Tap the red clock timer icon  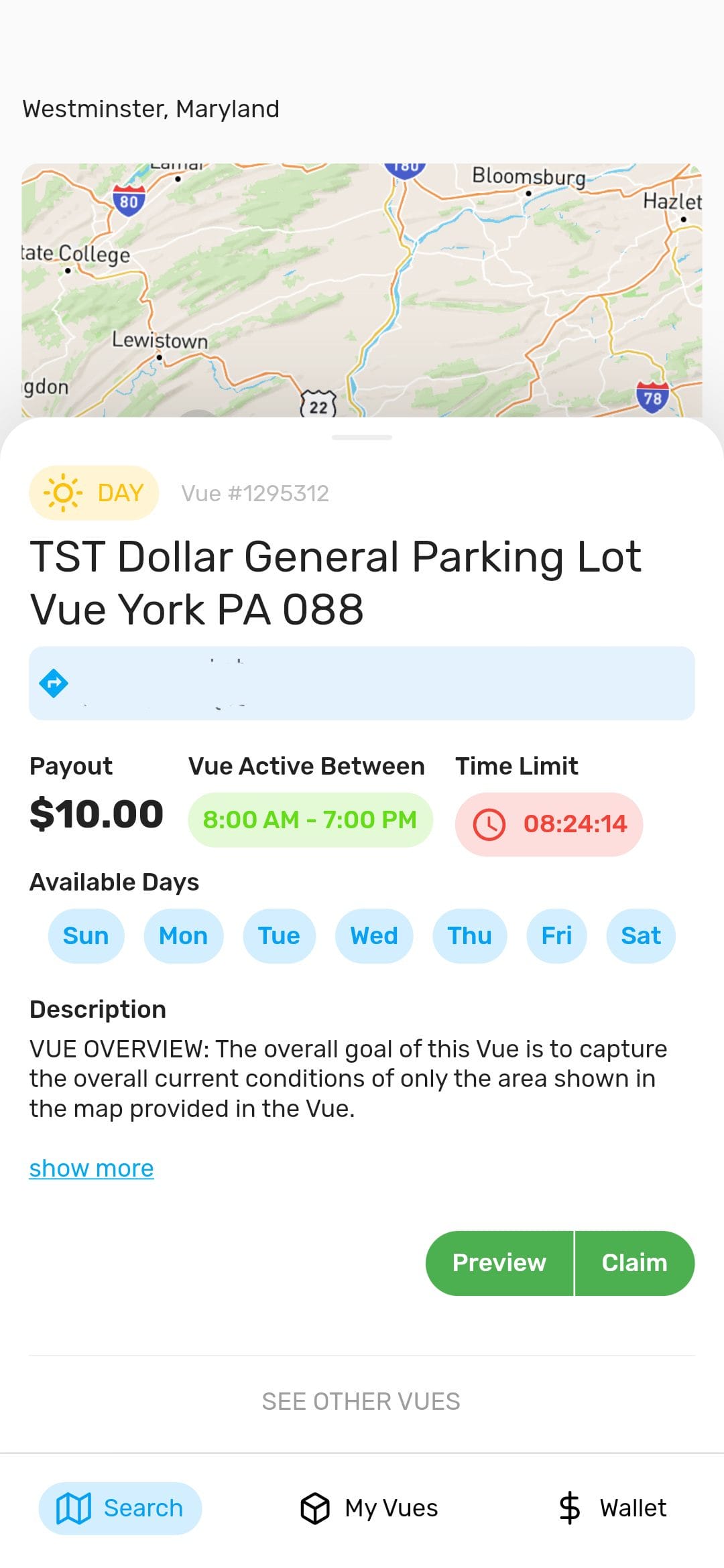coord(489,824)
